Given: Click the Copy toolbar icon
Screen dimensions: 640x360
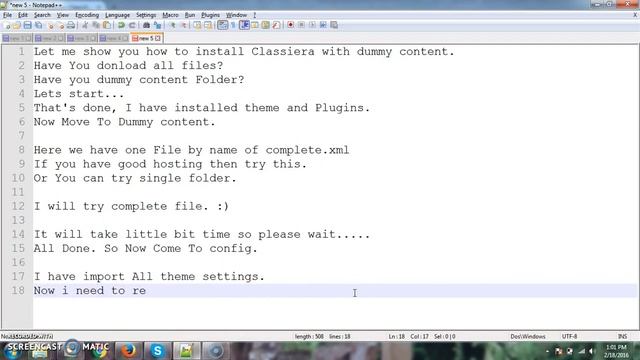Looking at the screenshot, I should [96, 25].
